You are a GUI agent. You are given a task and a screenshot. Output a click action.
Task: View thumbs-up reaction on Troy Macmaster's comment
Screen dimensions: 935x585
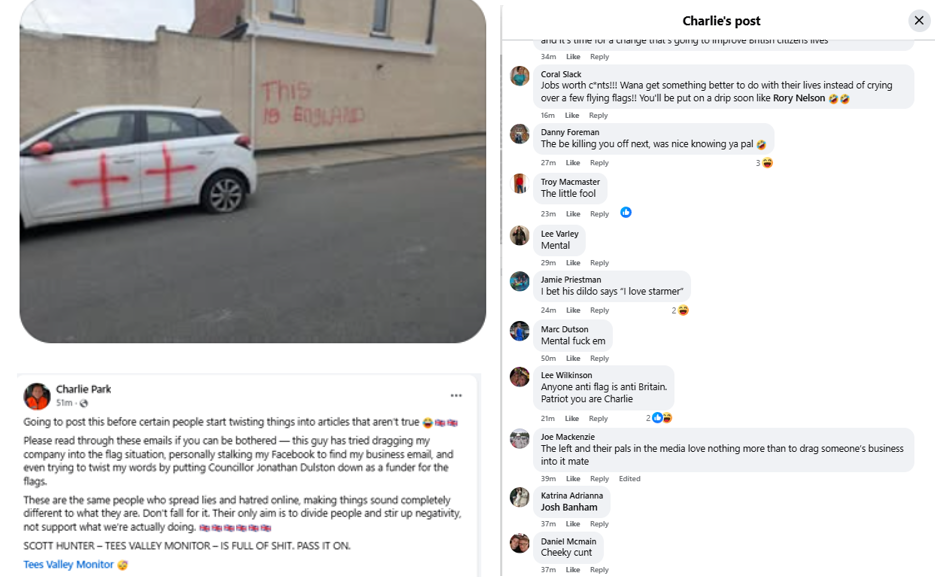[626, 212]
